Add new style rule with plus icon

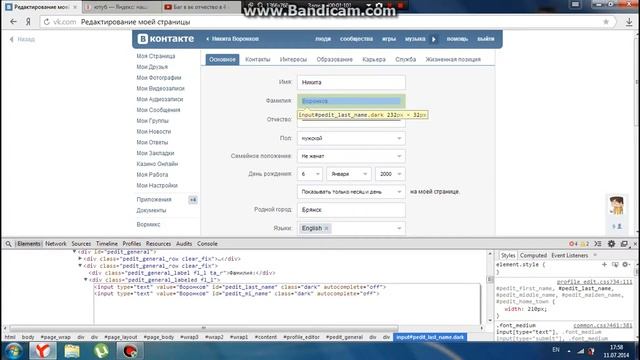click(x=604, y=264)
